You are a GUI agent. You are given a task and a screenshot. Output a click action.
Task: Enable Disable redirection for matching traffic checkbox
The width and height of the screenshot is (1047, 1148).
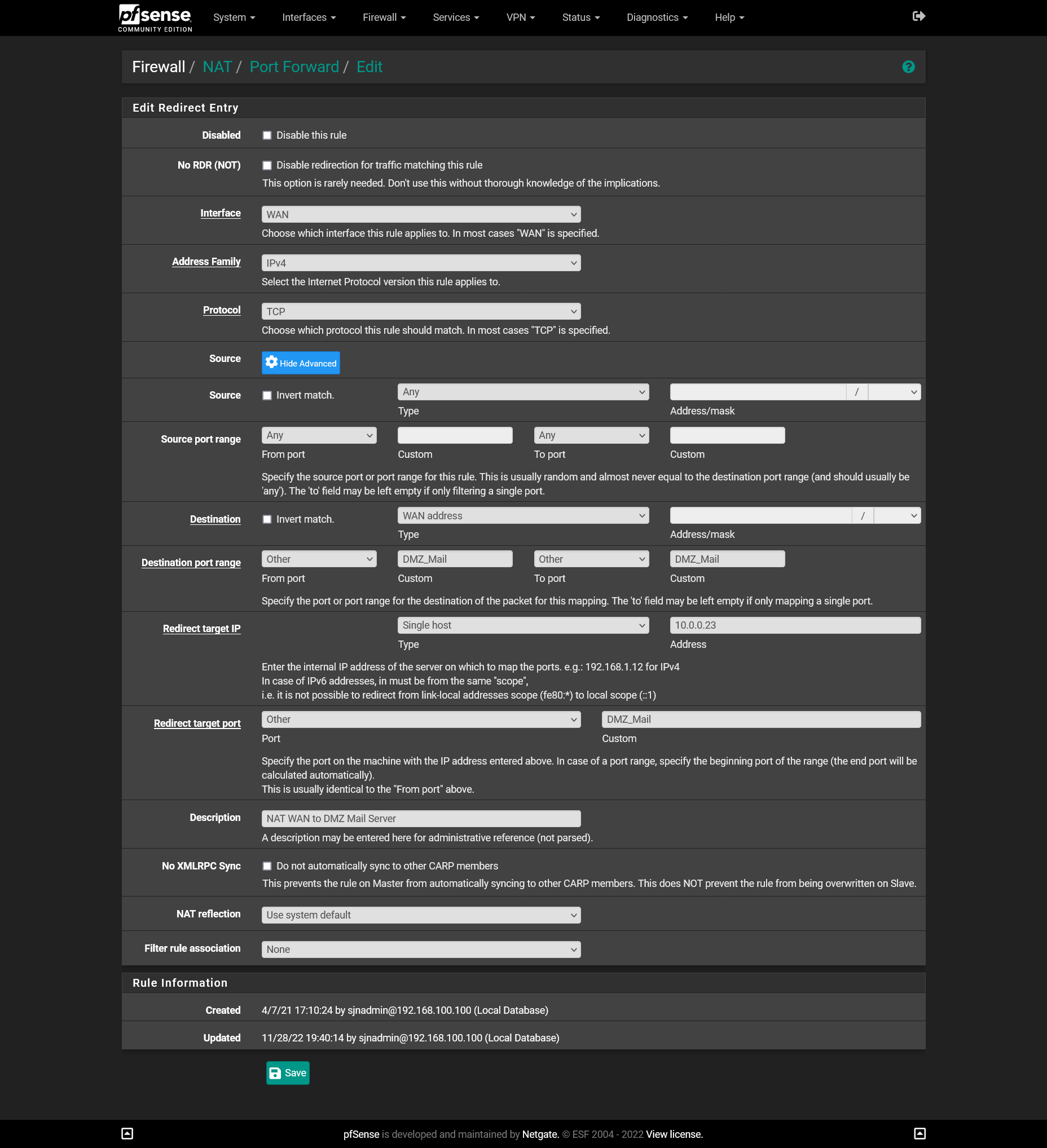(x=267, y=166)
